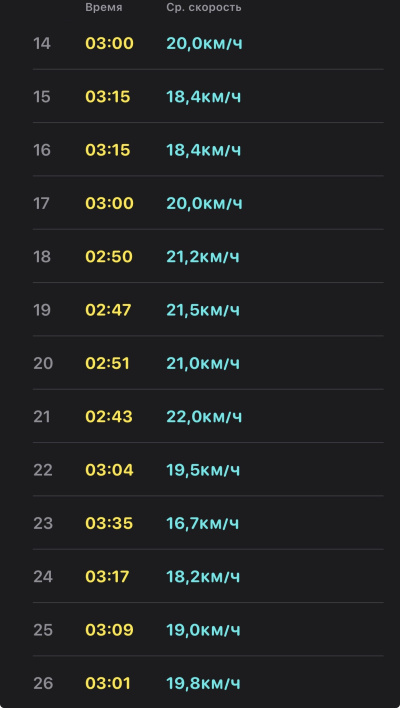Select the 03:09 time in split 25
400x708 pixels.
tap(109, 630)
